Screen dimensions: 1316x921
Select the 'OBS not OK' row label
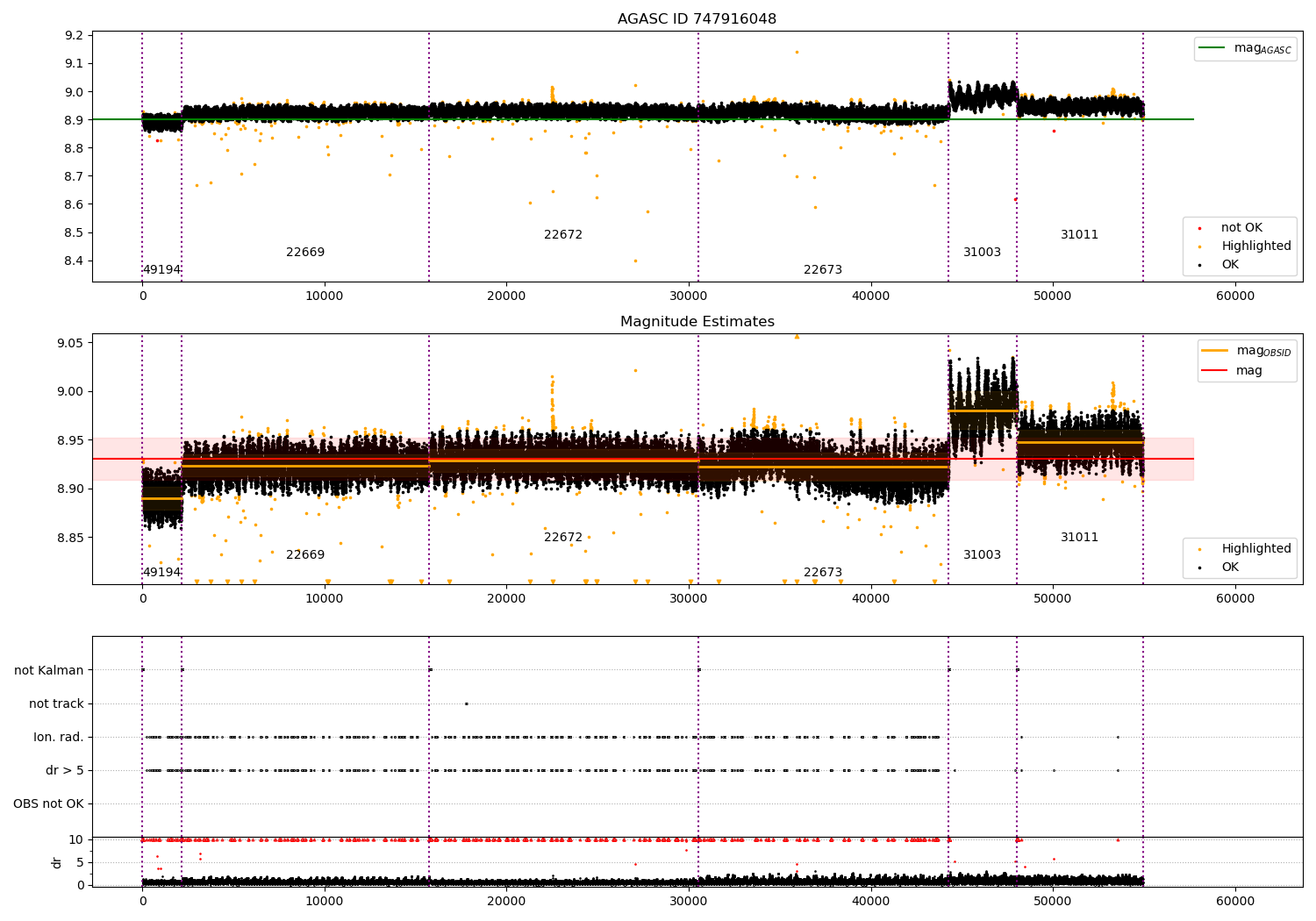[49, 804]
